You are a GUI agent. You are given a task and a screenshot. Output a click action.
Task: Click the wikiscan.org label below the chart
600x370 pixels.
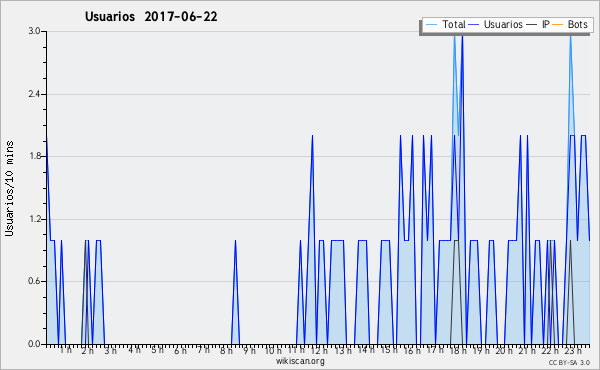tap(300, 361)
